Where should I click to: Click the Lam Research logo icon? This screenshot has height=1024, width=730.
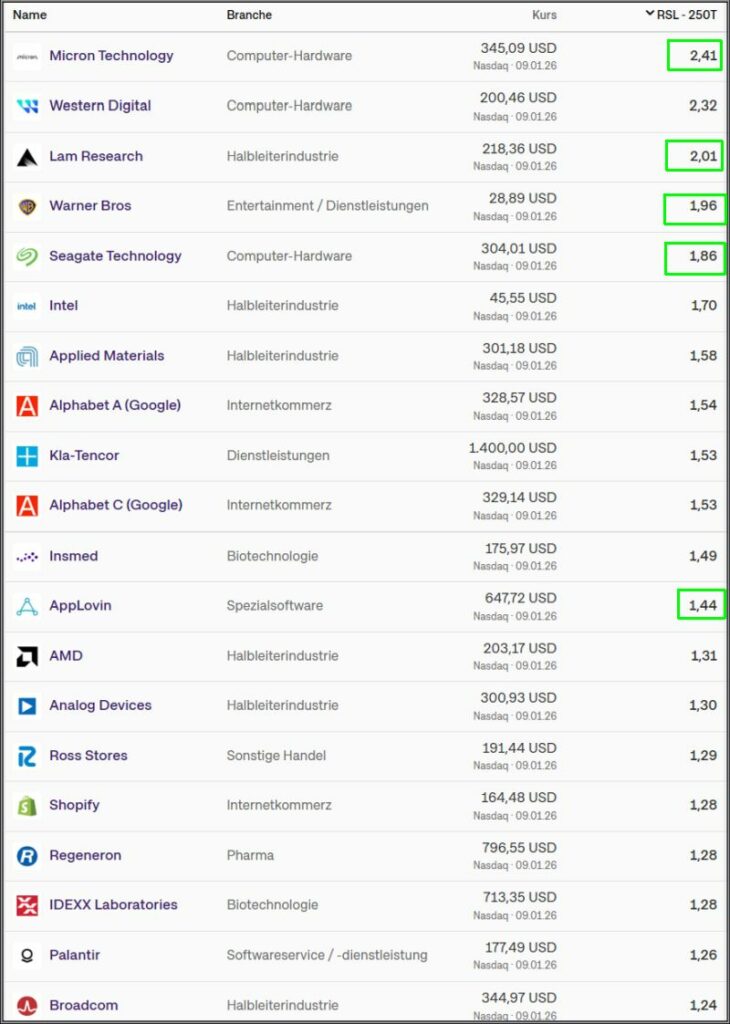pos(27,156)
